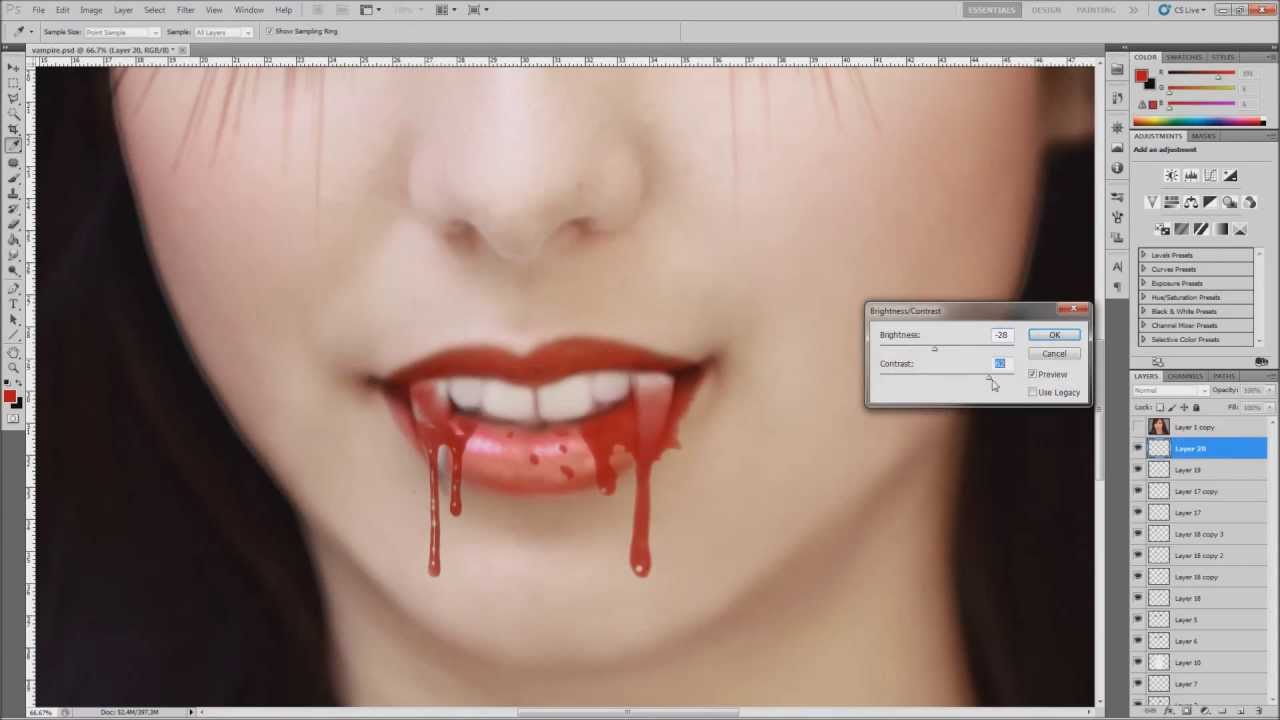Hide Layer 19 using its eye icon

(x=1138, y=470)
